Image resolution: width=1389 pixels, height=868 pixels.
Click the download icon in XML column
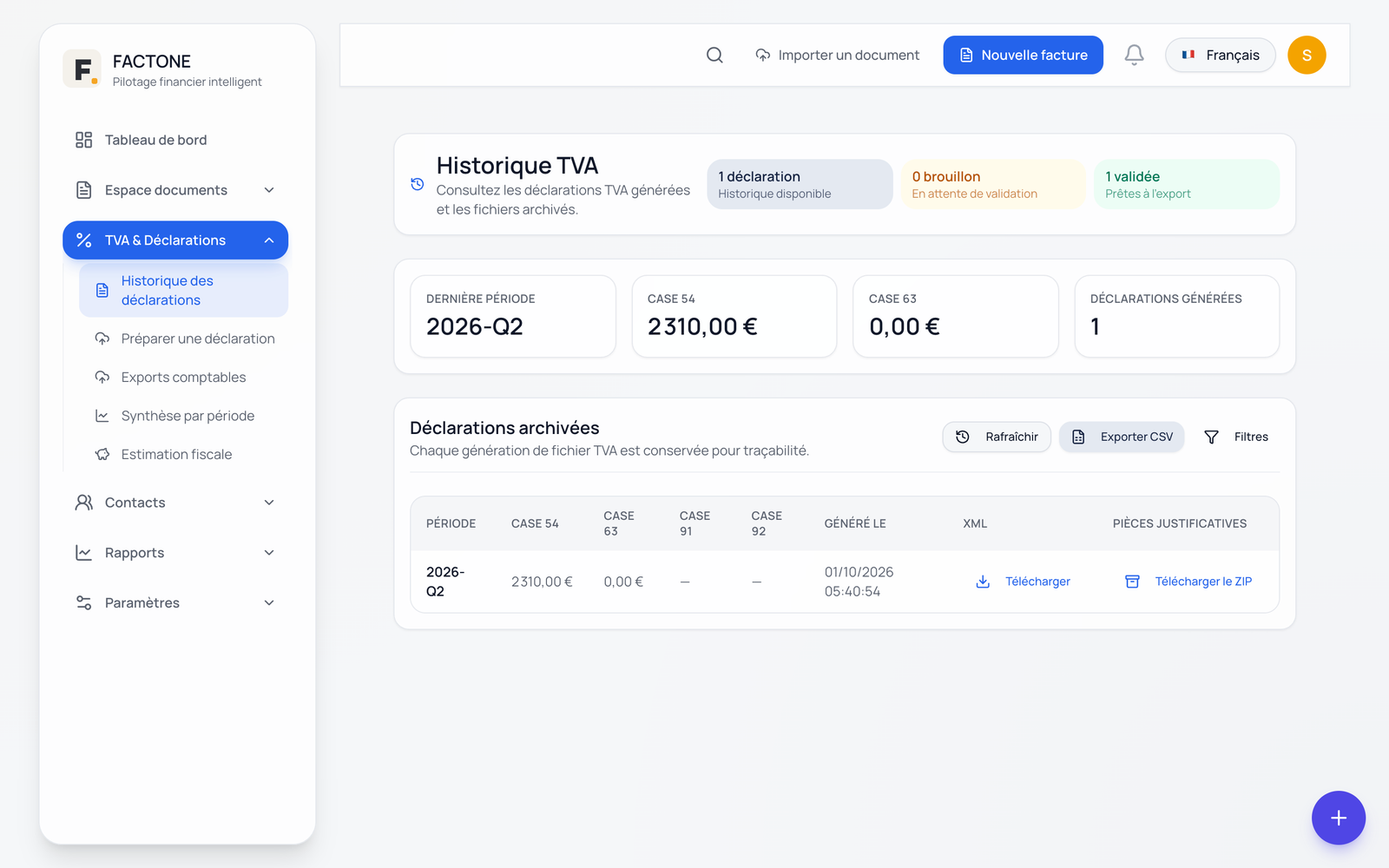pyautogui.click(x=983, y=582)
